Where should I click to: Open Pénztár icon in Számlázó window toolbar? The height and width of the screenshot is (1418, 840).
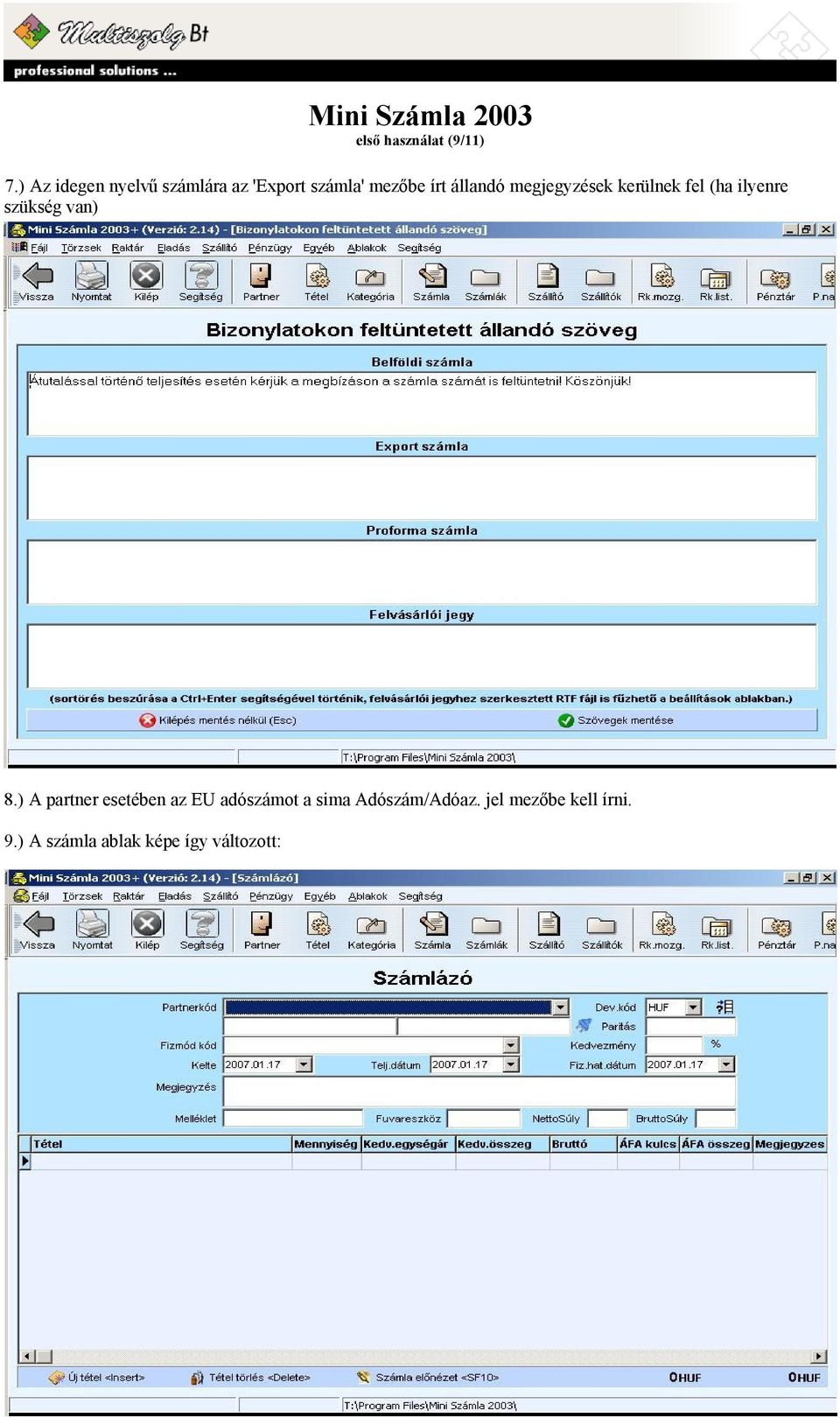point(776,926)
